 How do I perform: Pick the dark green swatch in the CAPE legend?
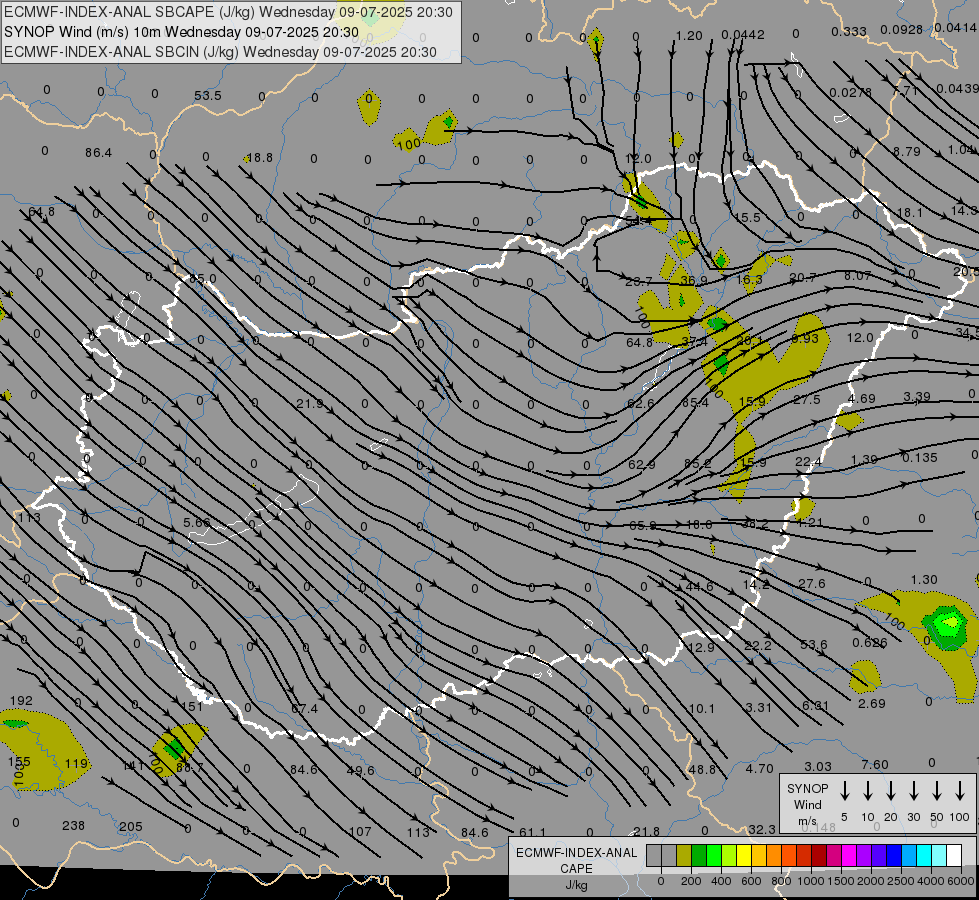click(699, 855)
